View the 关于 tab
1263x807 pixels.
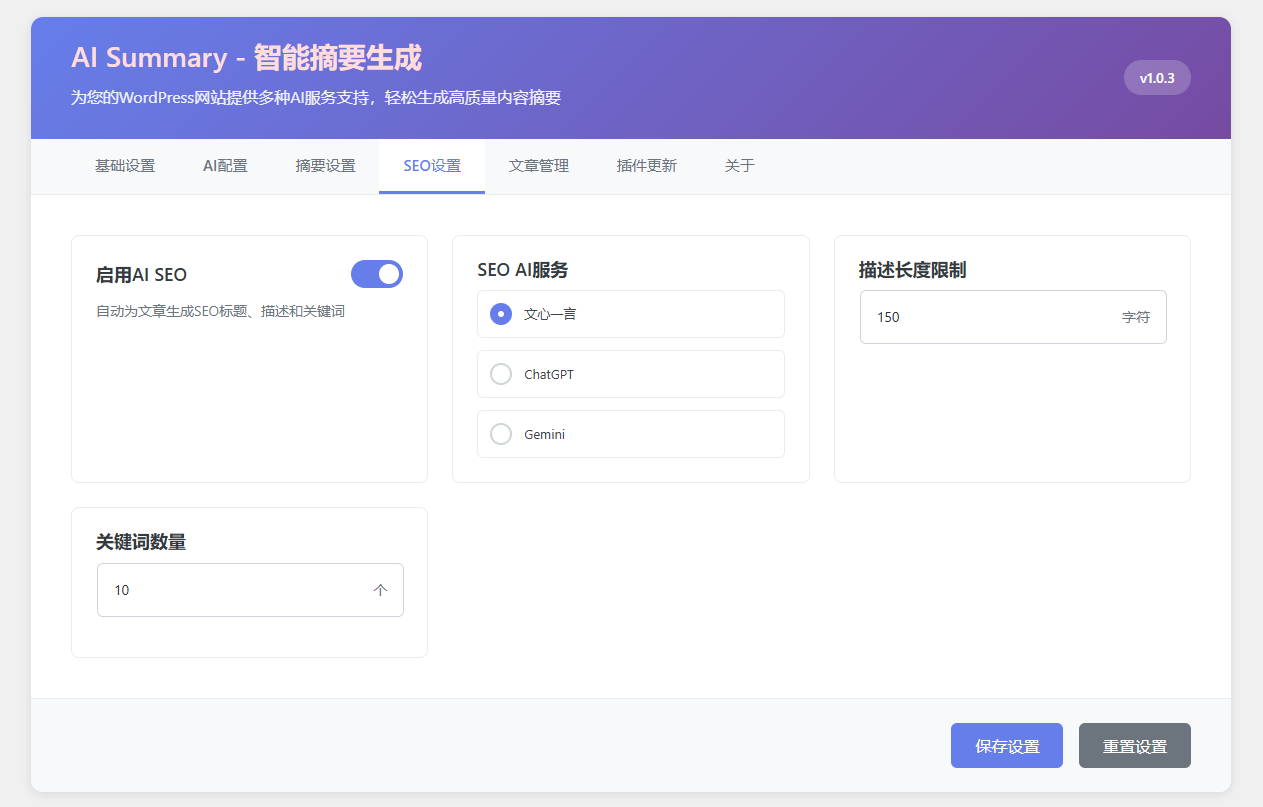point(739,166)
